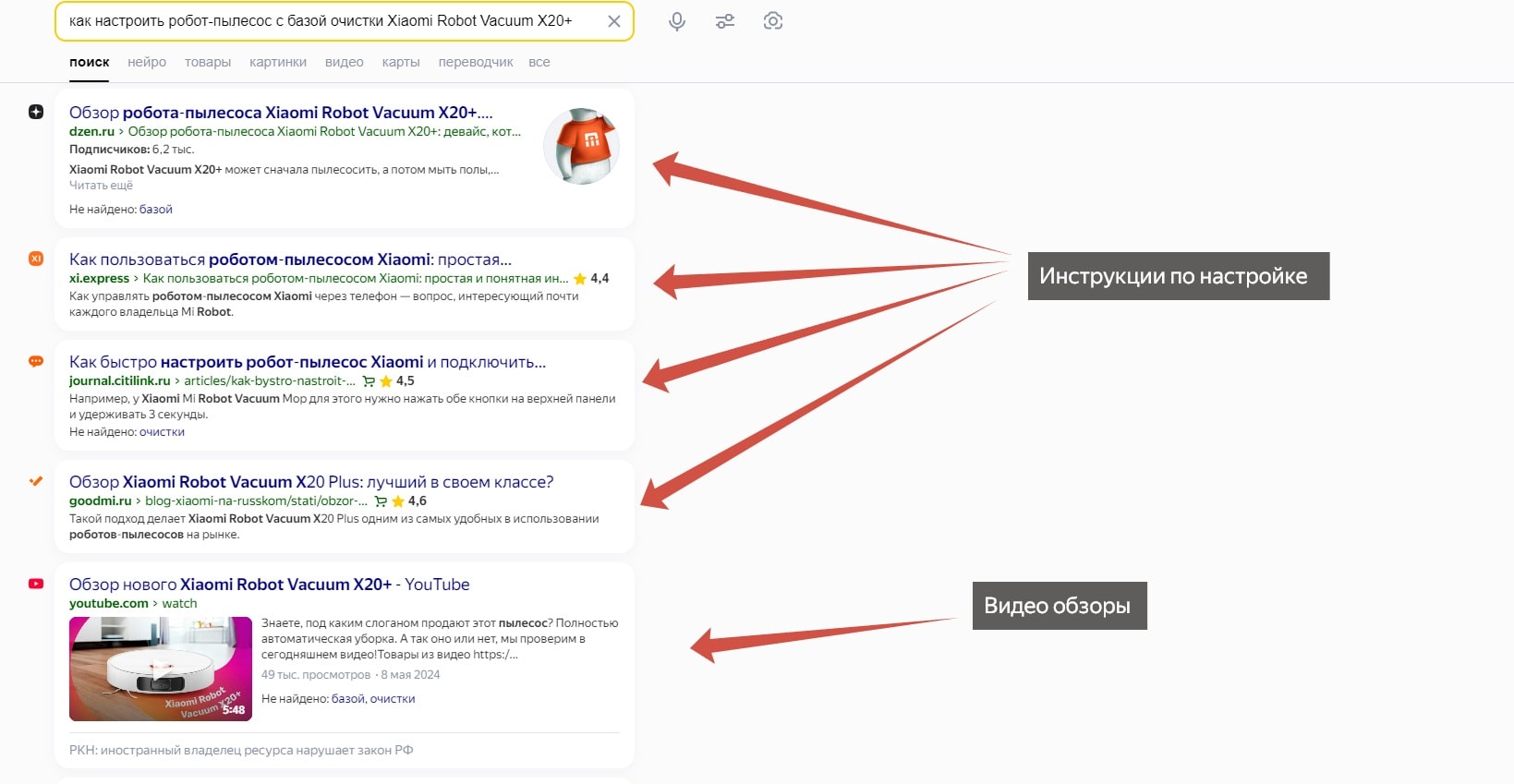Open search filter settings icon
This screenshot has height=784, width=1514.
click(x=725, y=21)
